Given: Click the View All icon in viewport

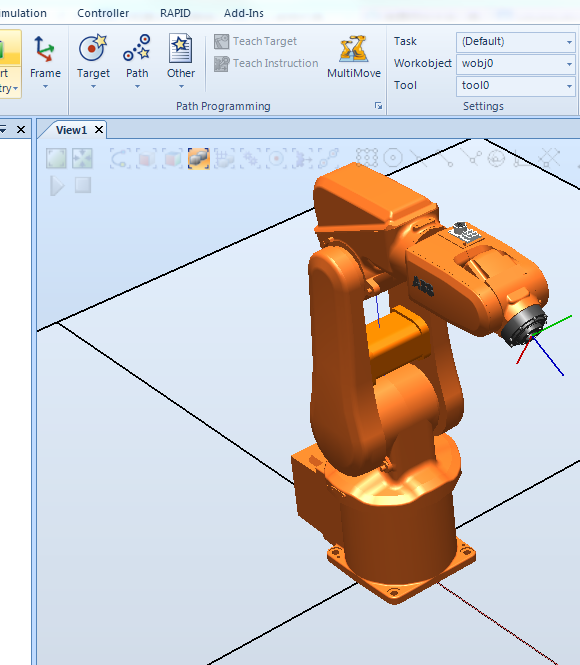Looking at the screenshot, I should 56,159.
